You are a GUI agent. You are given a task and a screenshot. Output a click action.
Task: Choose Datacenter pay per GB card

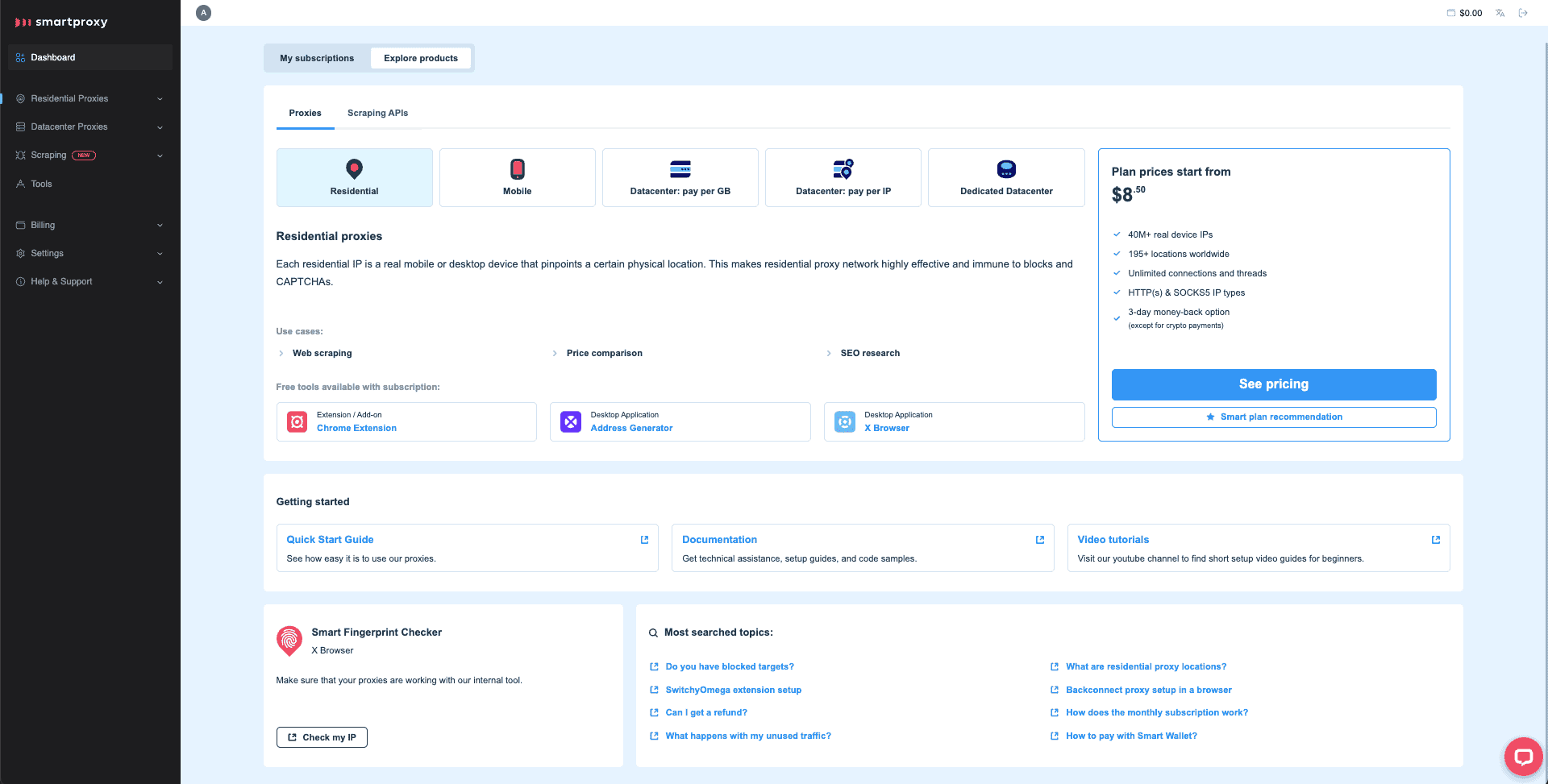pyautogui.click(x=680, y=177)
